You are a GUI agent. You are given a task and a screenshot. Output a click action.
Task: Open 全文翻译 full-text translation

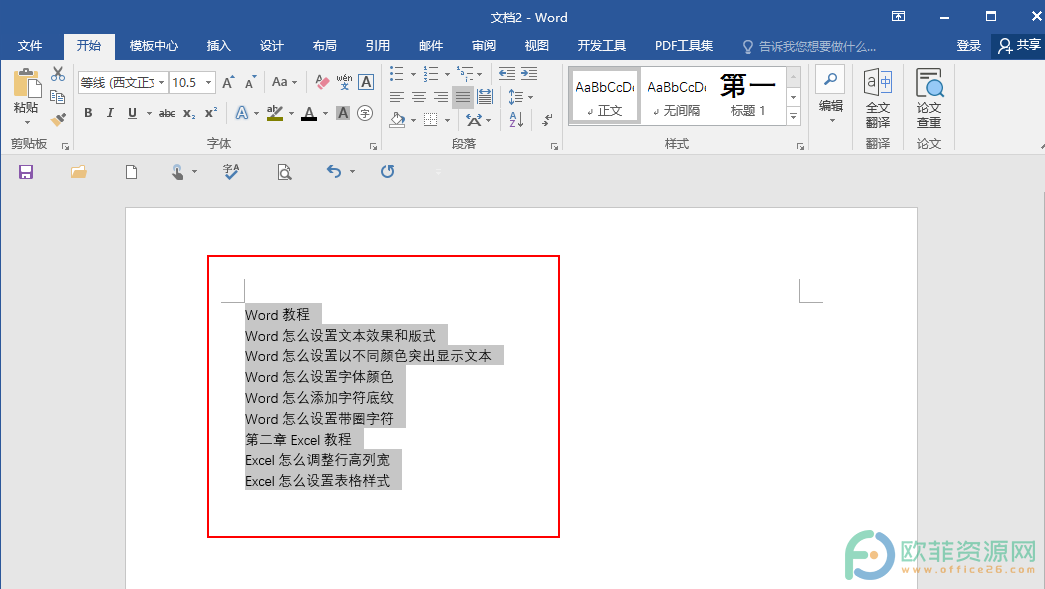(x=878, y=99)
